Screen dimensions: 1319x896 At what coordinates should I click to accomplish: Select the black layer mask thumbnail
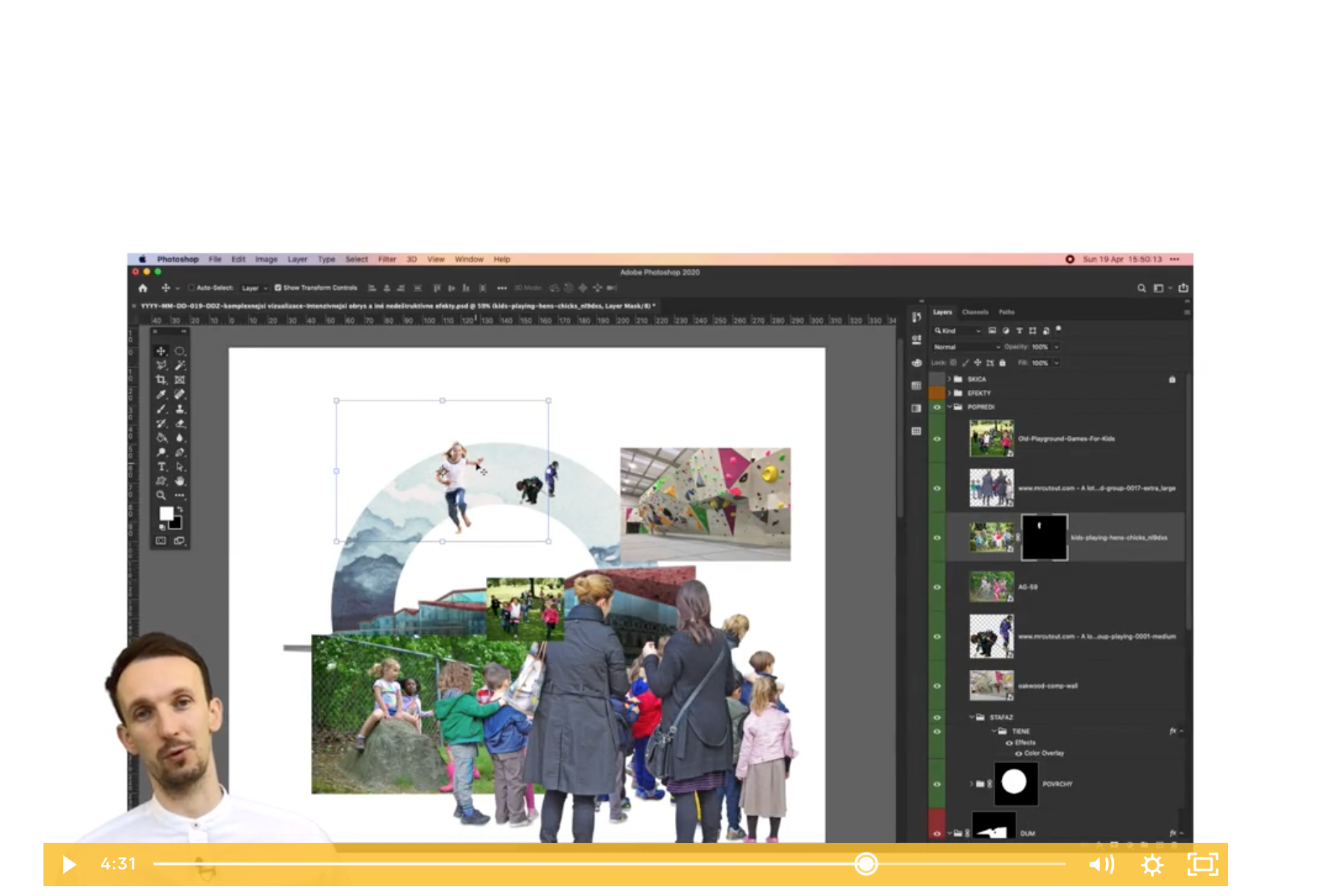coord(1044,538)
